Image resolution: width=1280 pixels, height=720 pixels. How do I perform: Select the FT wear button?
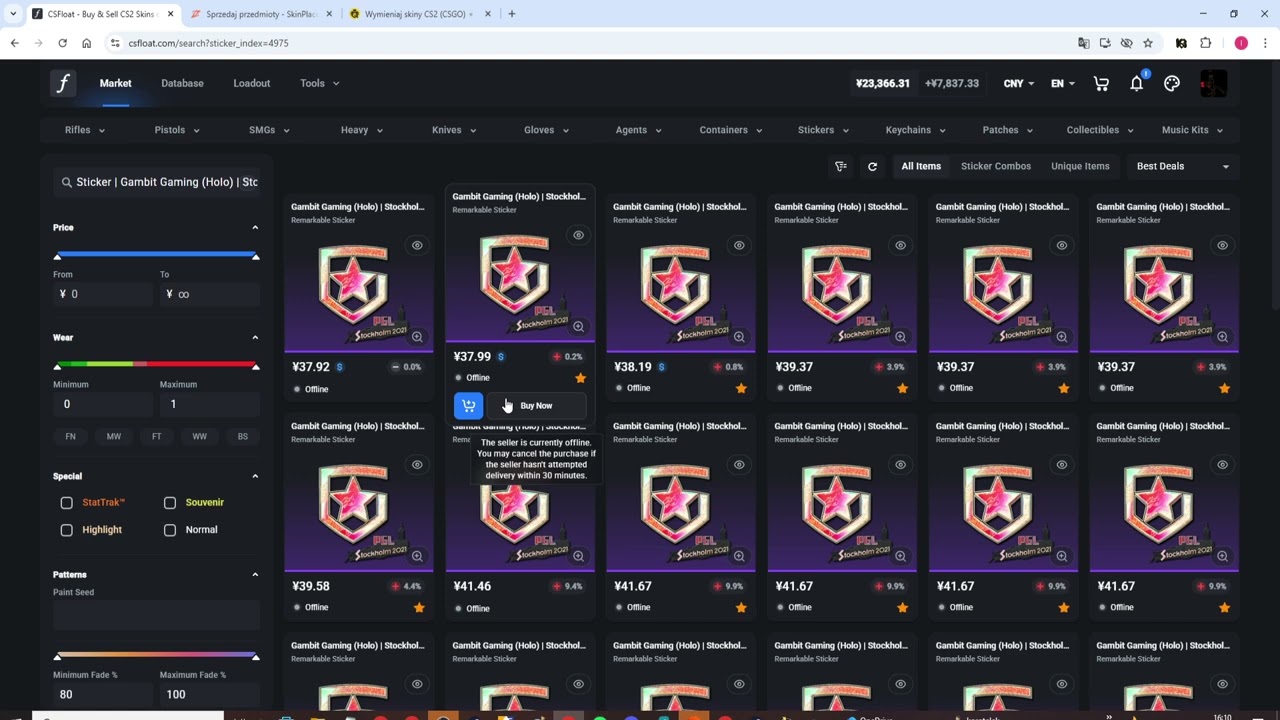[156, 436]
